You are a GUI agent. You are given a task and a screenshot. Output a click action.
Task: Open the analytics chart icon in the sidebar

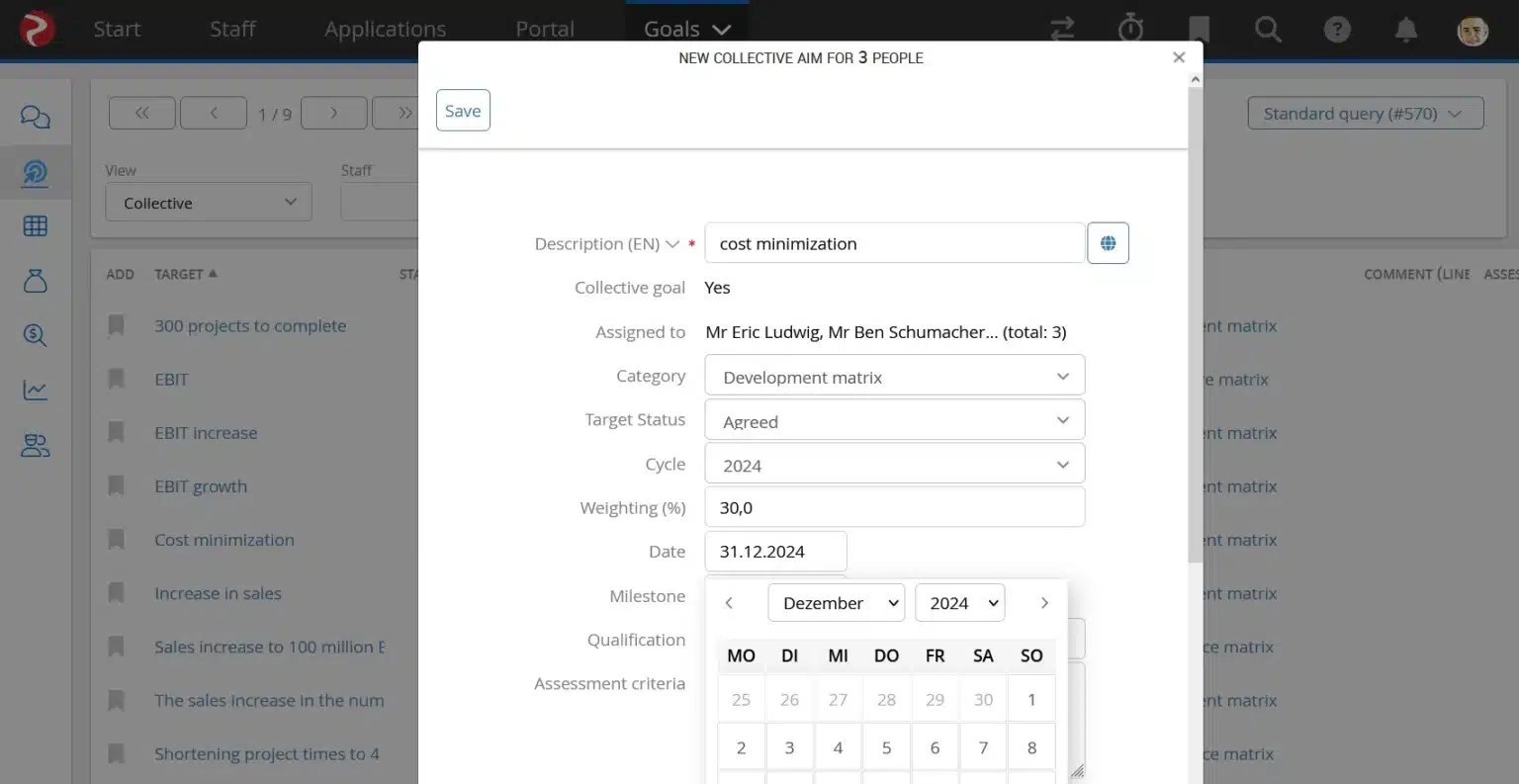pyautogui.click(x=36, y=390)
